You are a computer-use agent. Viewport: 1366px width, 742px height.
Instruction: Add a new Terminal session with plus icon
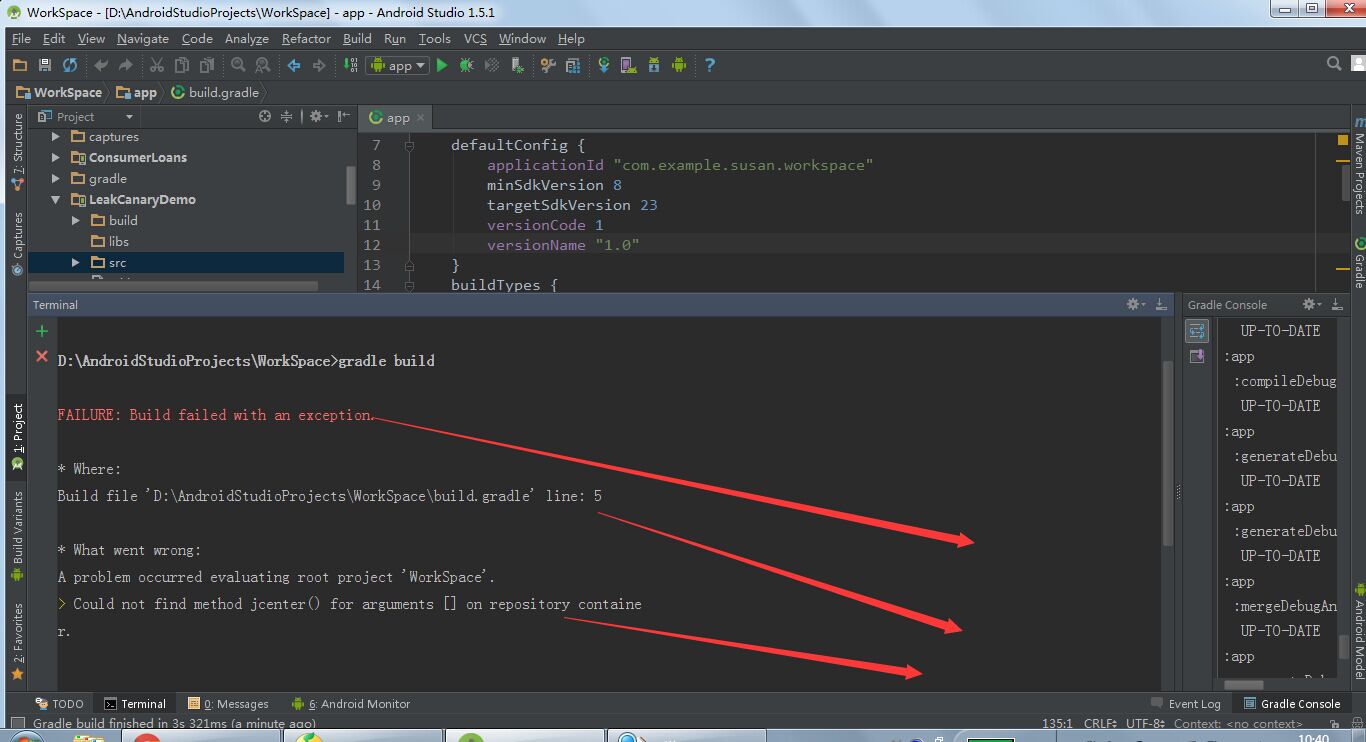coord(42,331)
